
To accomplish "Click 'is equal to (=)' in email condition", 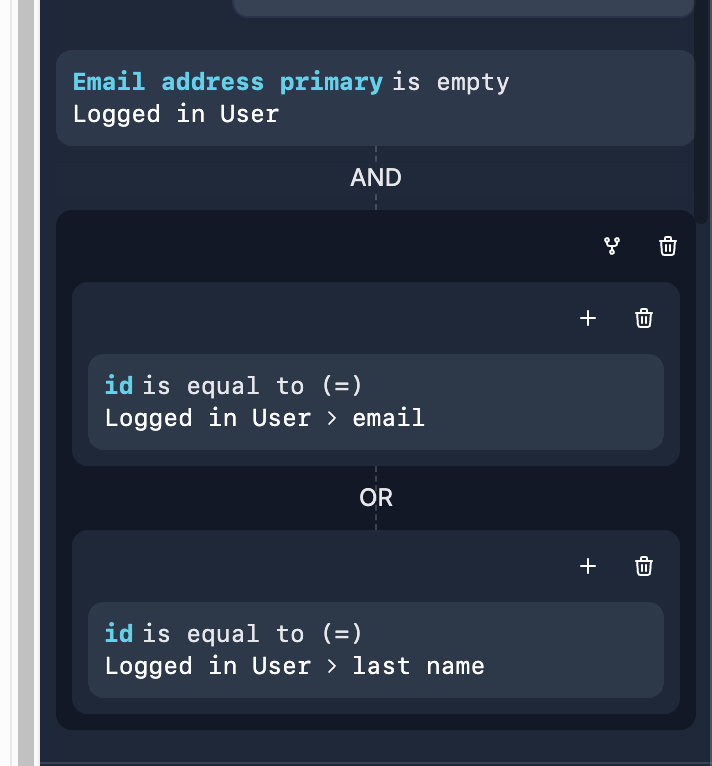I will tap(252, 386).
